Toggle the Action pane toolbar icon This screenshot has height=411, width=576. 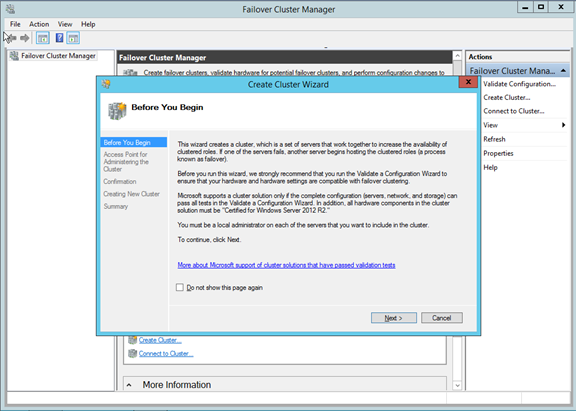73,38
